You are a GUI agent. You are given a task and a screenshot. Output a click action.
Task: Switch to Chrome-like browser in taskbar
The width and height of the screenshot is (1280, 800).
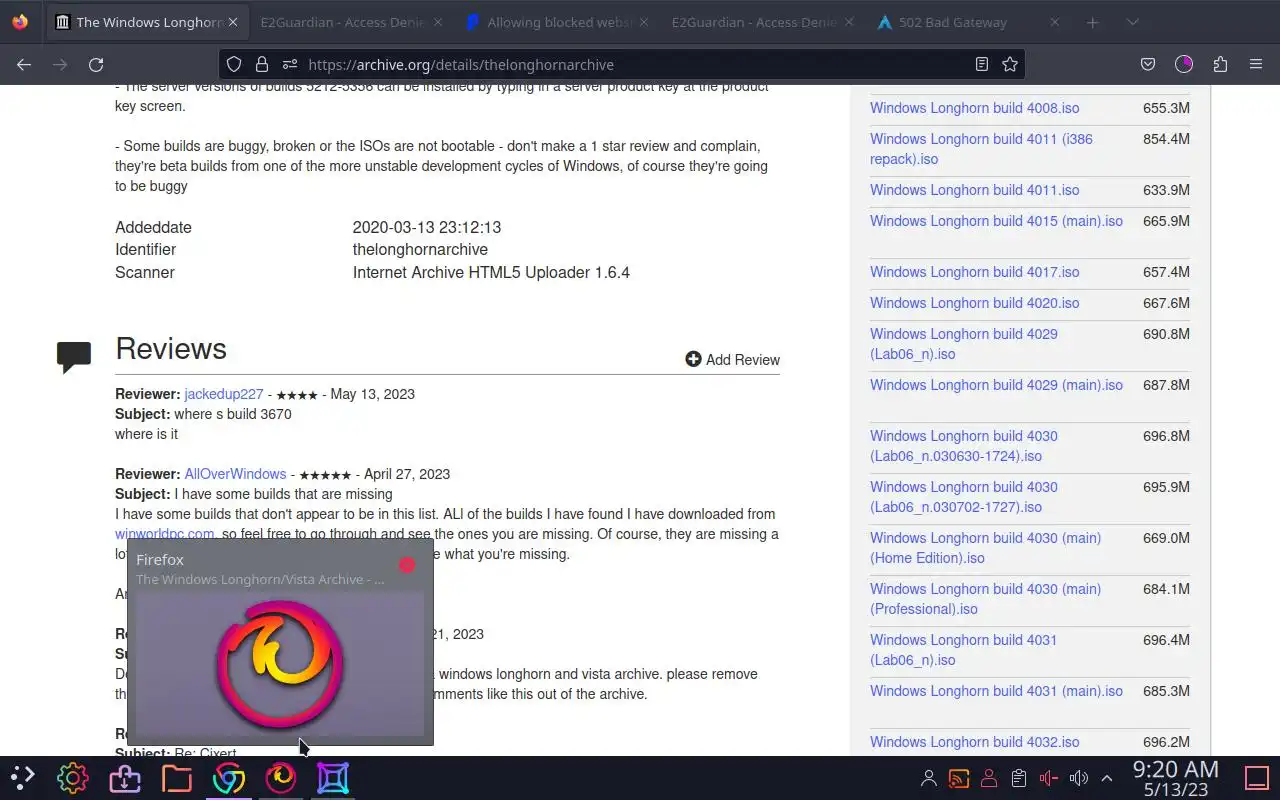(229, 778)
